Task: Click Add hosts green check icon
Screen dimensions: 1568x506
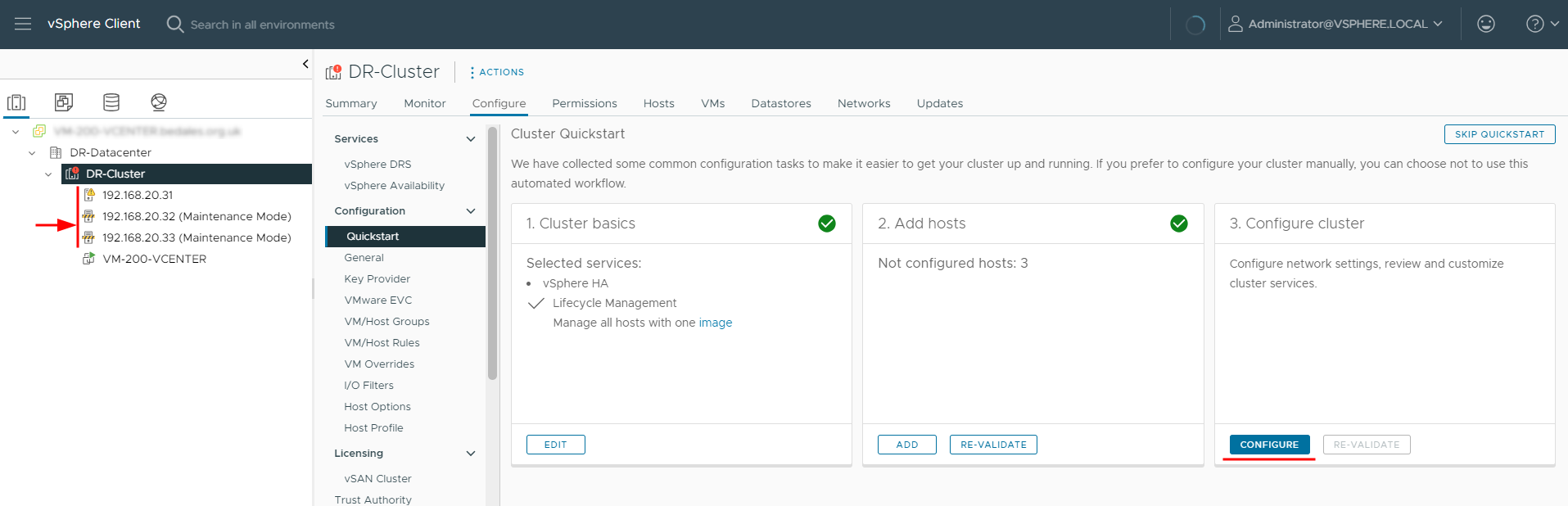Action: (1179, 224)
